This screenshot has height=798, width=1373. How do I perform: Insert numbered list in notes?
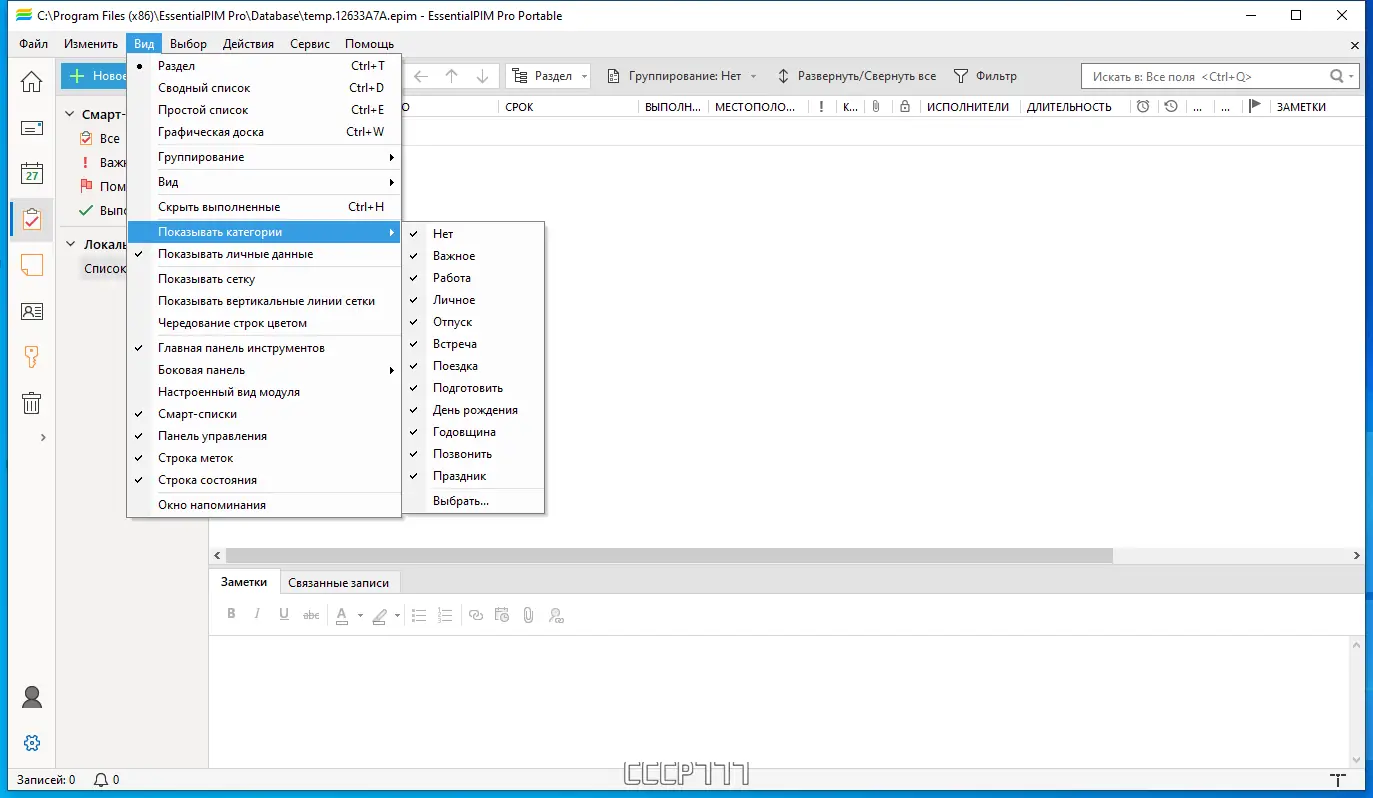[446, 615]
